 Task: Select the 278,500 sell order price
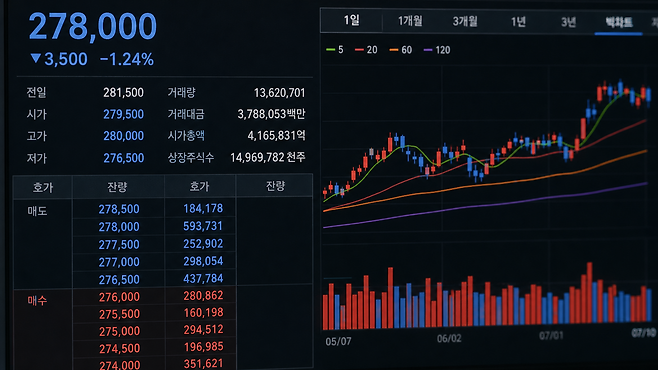[x=119, y=209]
